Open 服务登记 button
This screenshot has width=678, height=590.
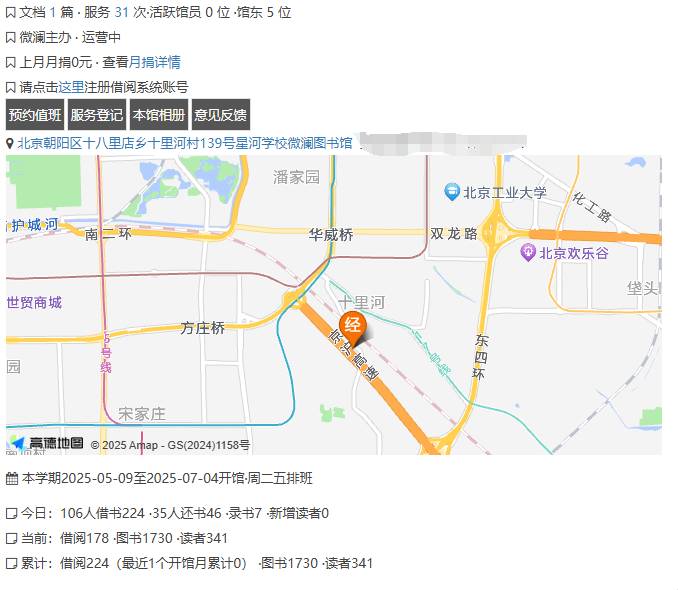pyautogui.click(x=97, y=115)
